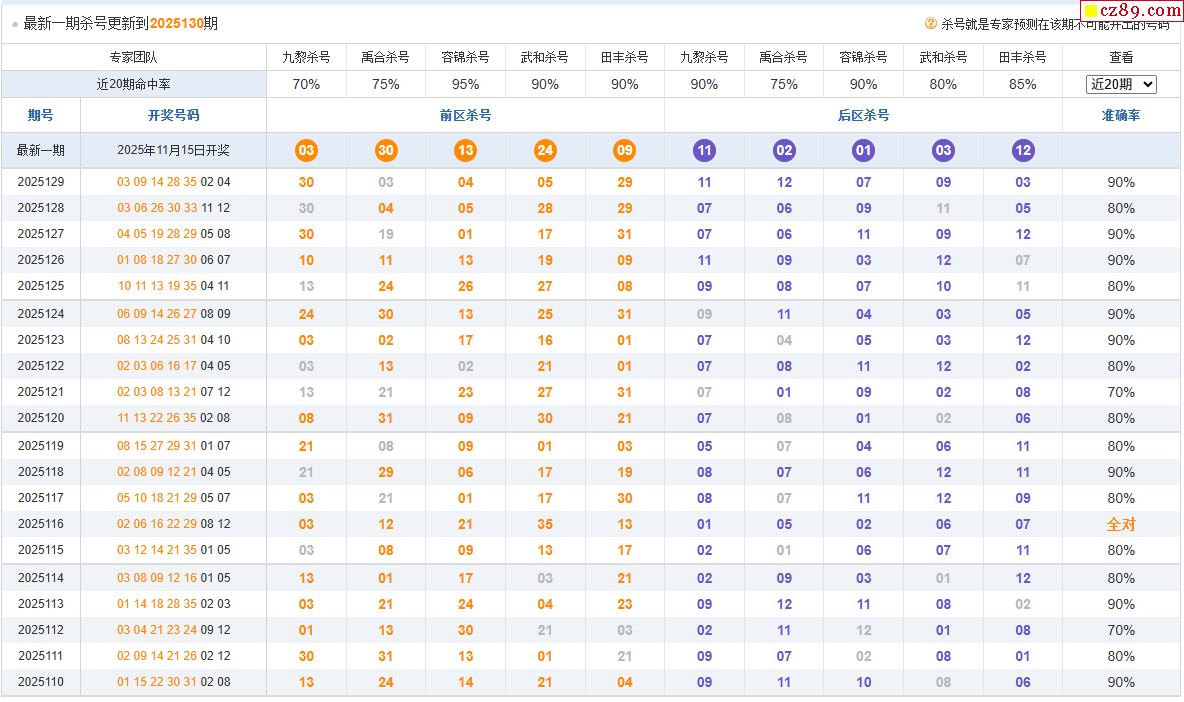Click period 2025129 in the first data row

click(x=41, y=182)
